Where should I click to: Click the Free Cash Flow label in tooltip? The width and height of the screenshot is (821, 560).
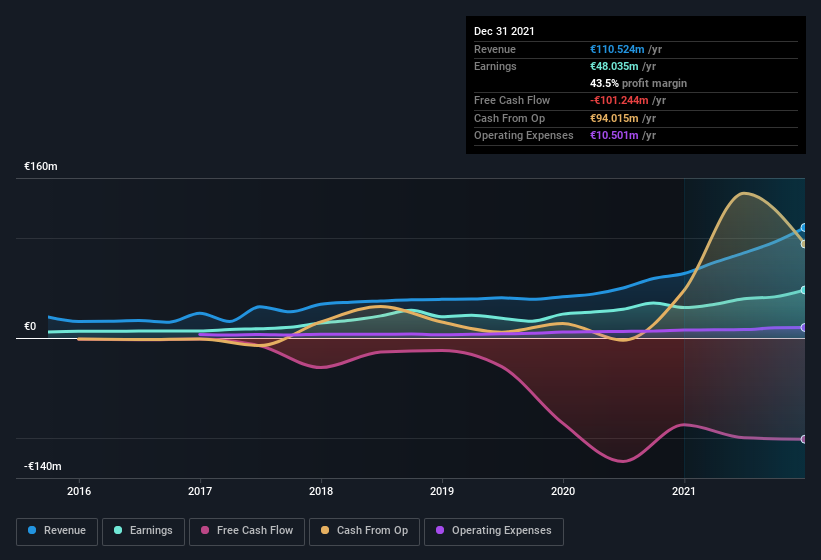click(512, 100)
